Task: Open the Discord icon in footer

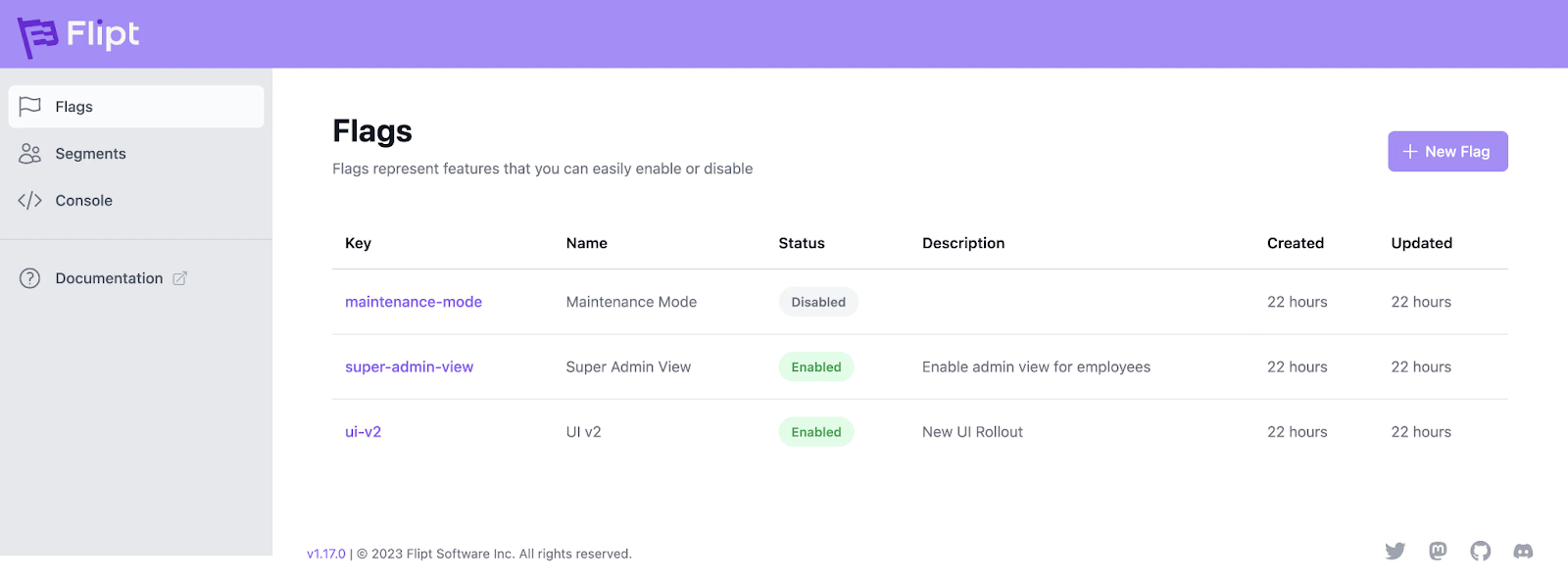Action: click(1523, 551)
